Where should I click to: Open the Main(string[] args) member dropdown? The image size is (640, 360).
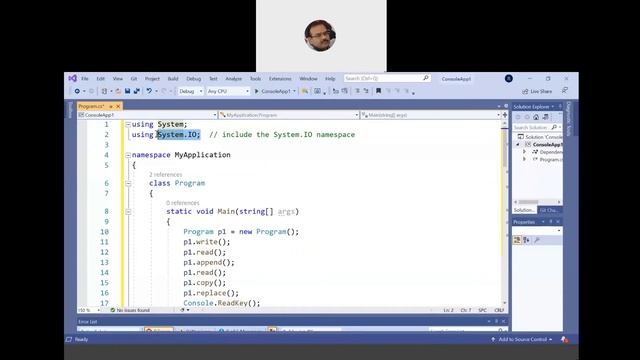click(430, 115)
